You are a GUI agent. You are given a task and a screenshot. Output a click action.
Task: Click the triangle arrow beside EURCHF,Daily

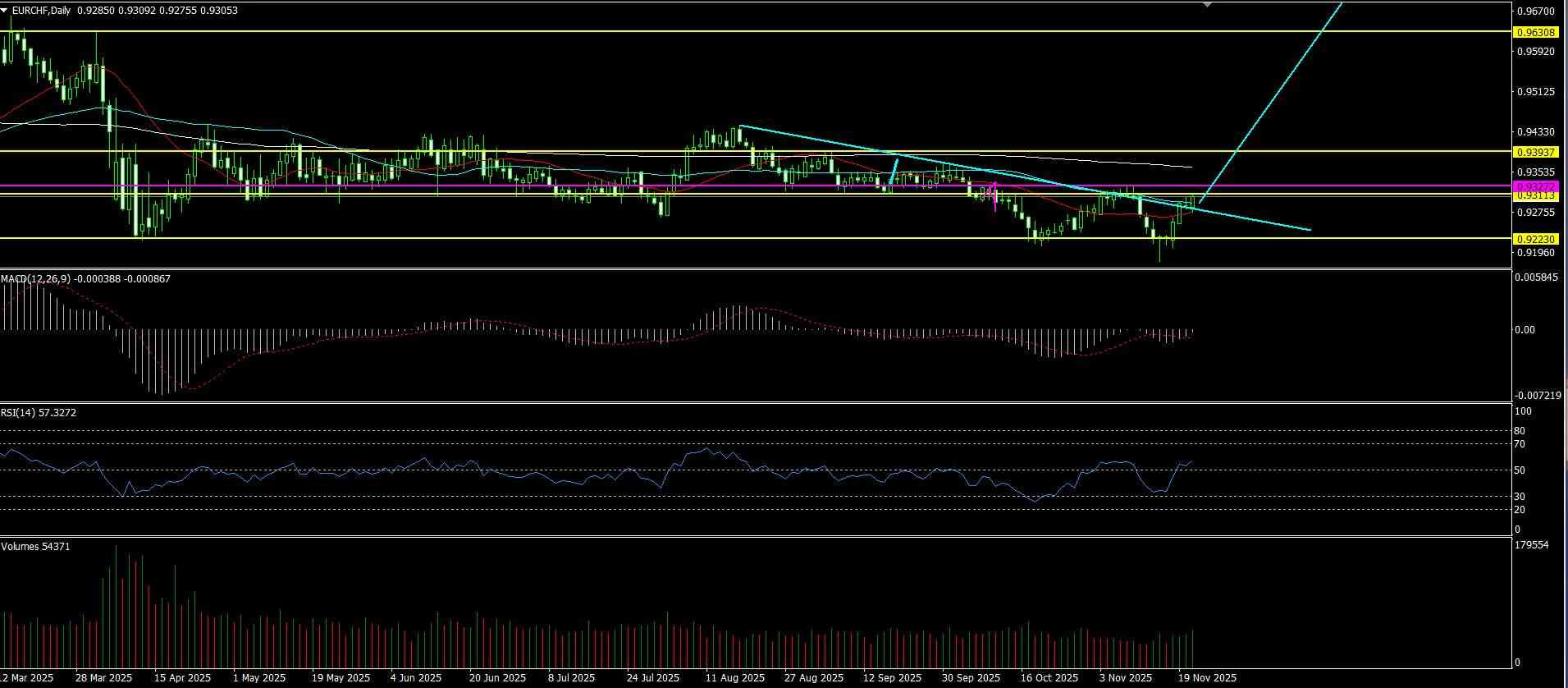coord(6,11)
